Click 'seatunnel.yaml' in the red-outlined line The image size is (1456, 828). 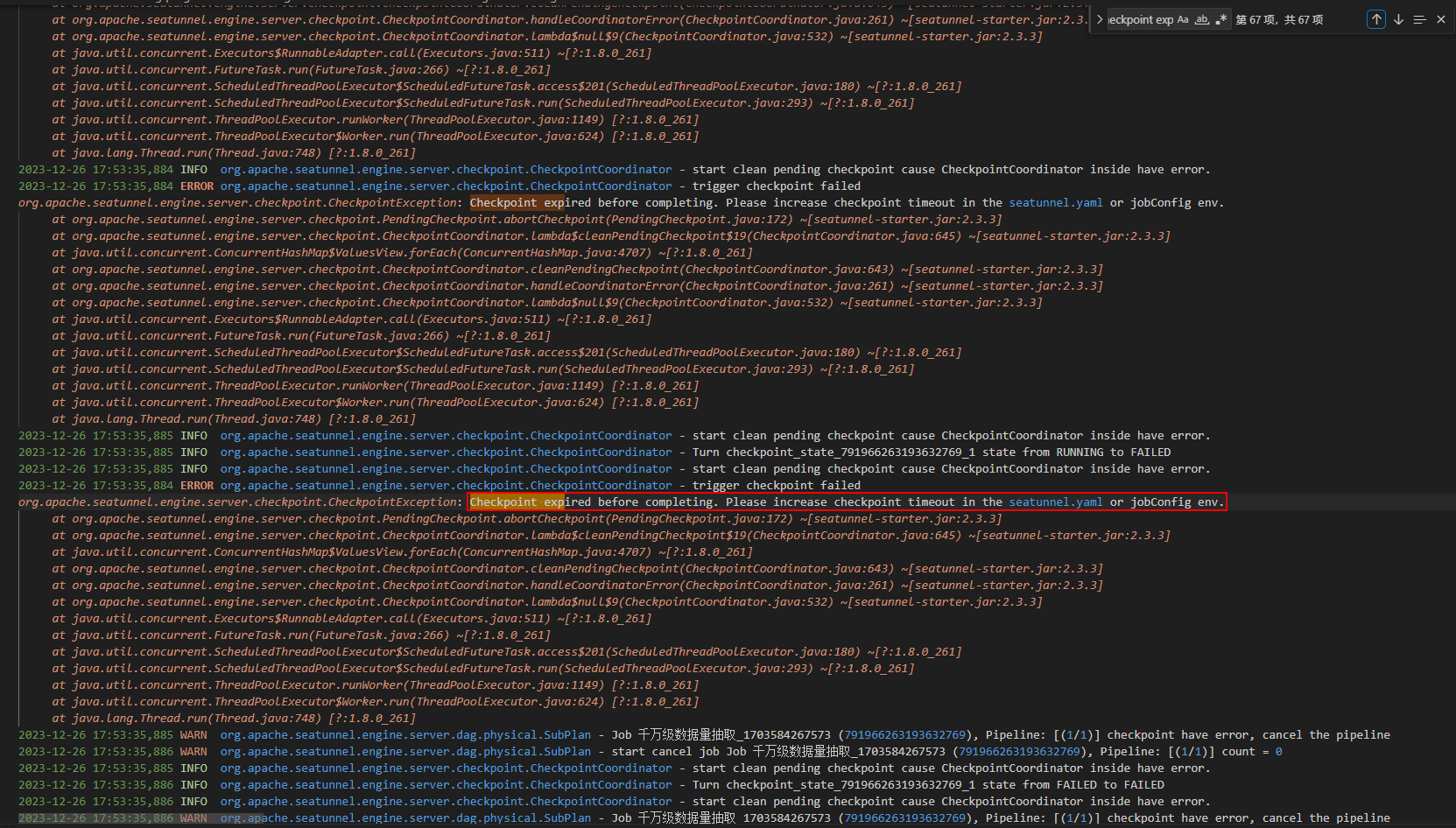pyautogui.click(x=1055, y=502)
